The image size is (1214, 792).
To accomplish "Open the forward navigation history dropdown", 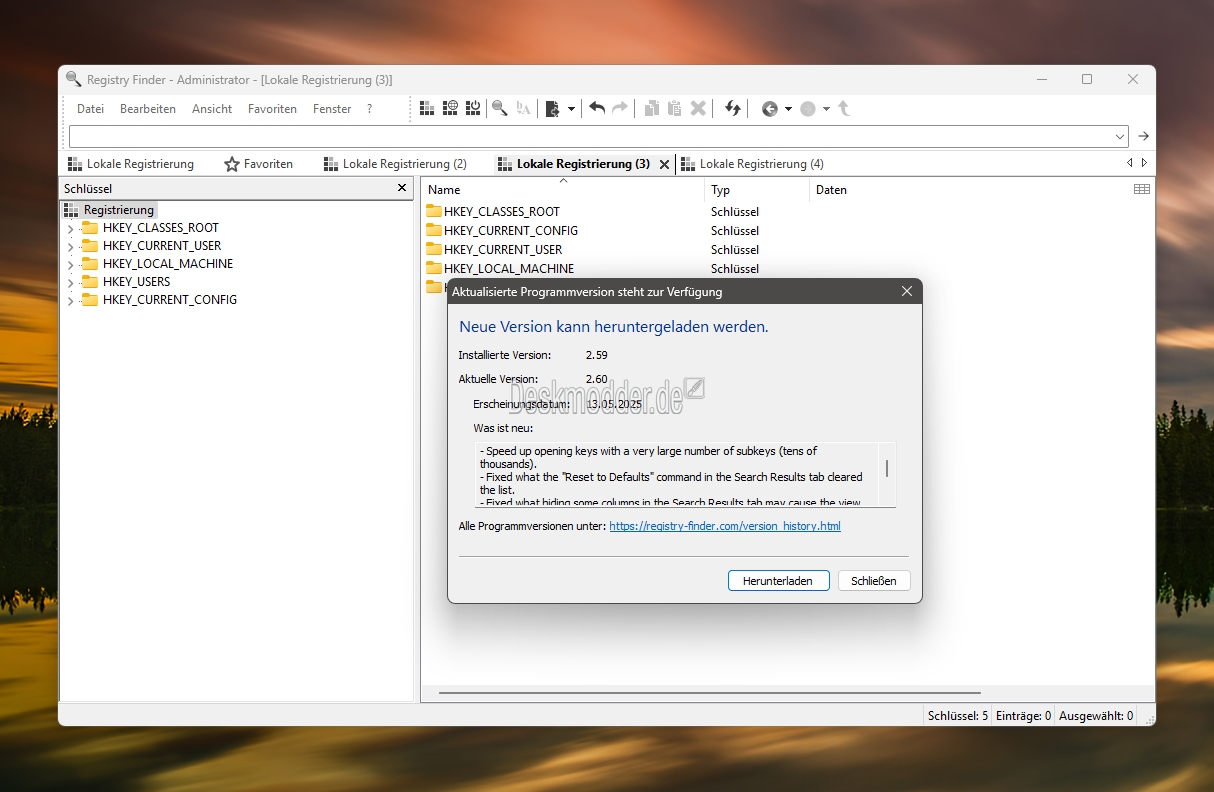I will pos(826,109).
